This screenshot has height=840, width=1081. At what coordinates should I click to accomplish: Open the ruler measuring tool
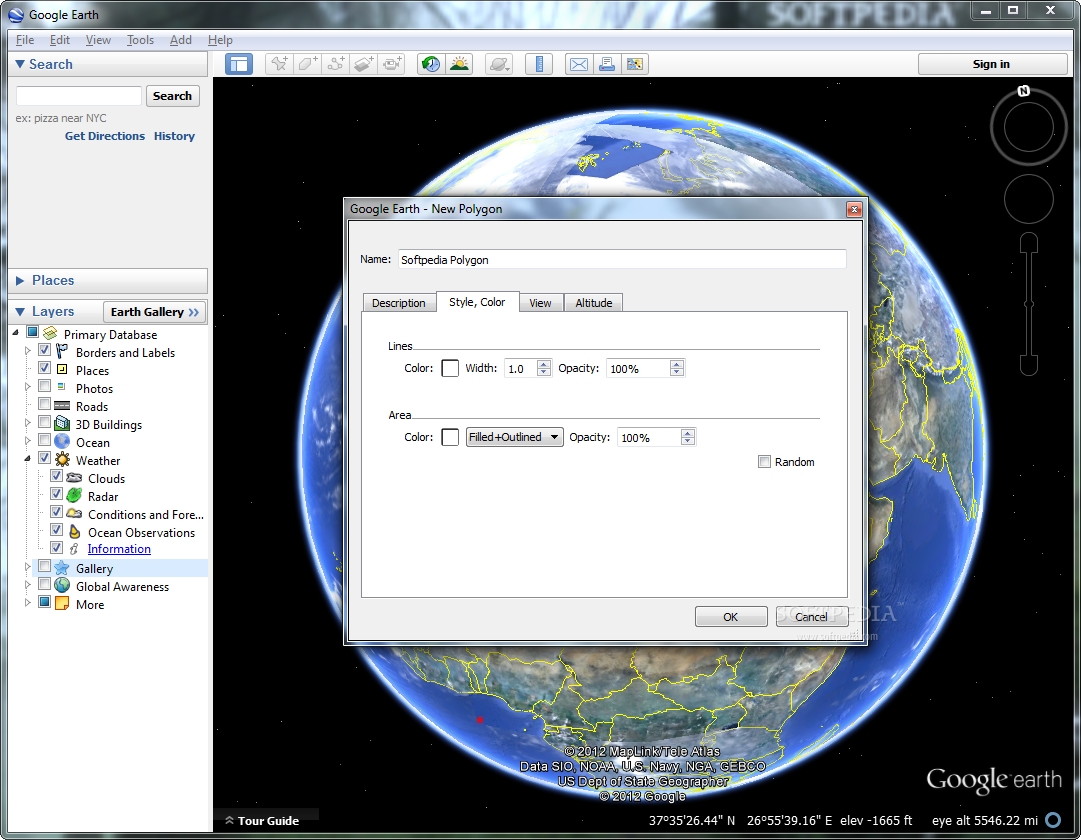pos(539,64)
